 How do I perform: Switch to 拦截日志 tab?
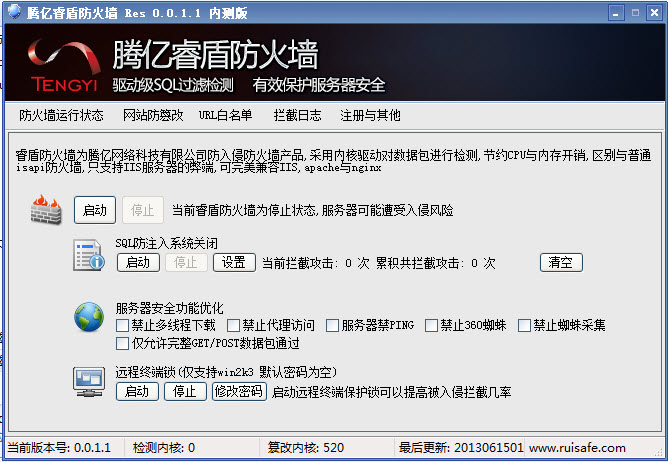[x=297, y=116]
